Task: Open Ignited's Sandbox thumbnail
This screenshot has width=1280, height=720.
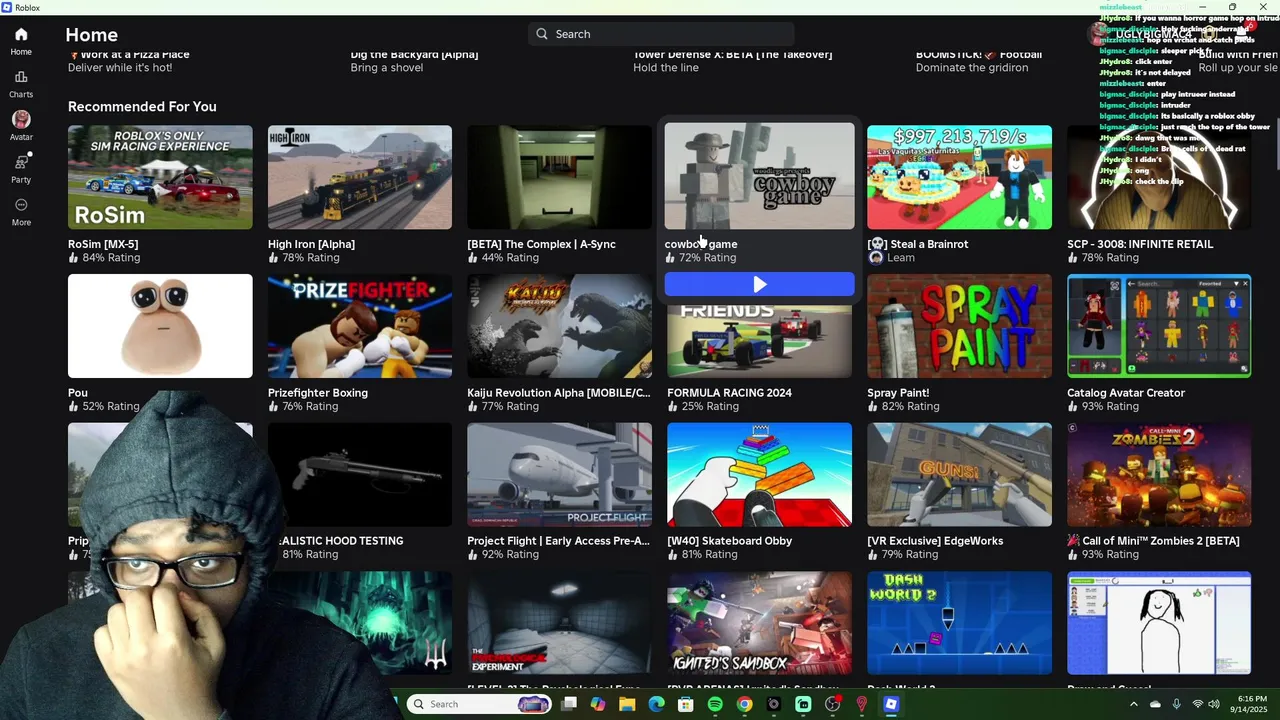Action: (760, 623)
